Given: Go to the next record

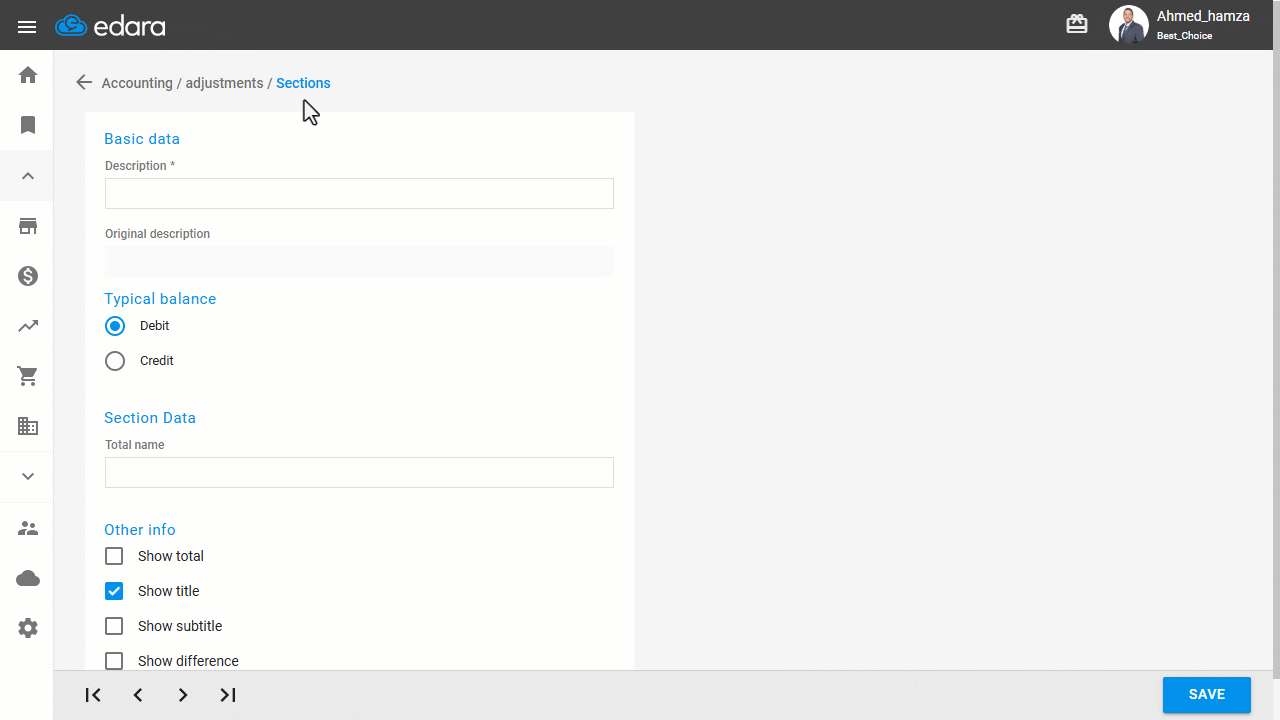Looking at the screenshot, I should pos(183,695).
